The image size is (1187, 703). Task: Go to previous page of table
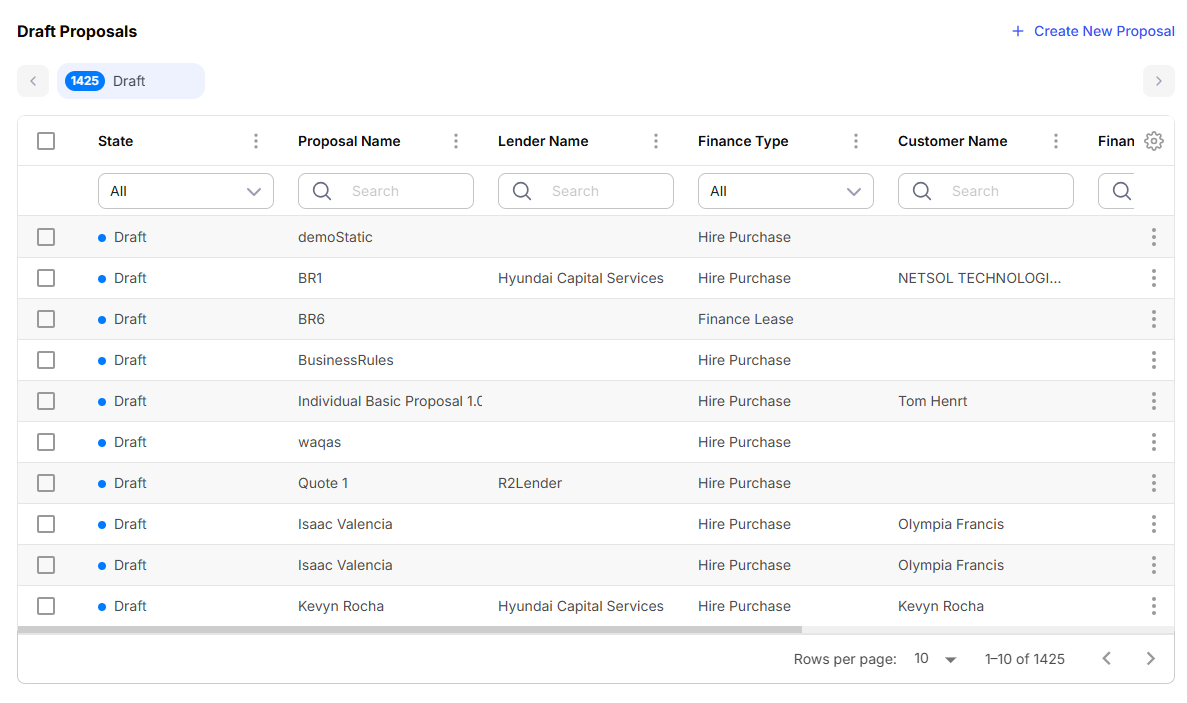[1107, 658]
